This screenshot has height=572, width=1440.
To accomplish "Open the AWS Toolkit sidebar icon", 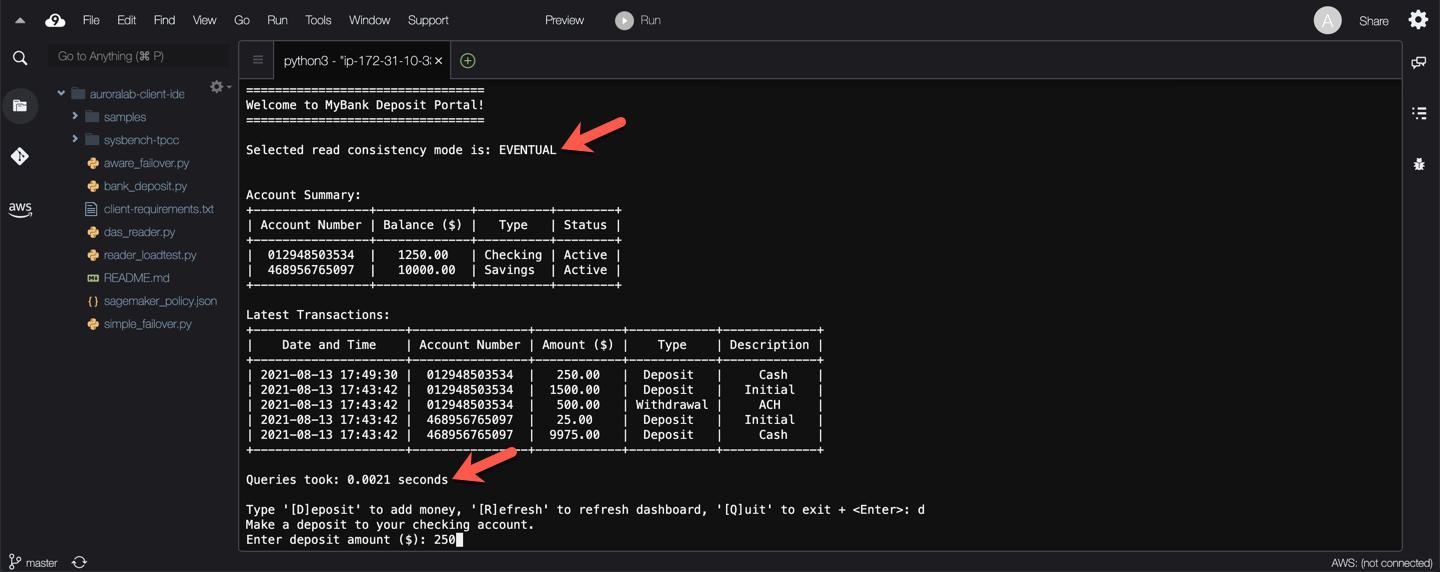I will click(x=20, y=209).
